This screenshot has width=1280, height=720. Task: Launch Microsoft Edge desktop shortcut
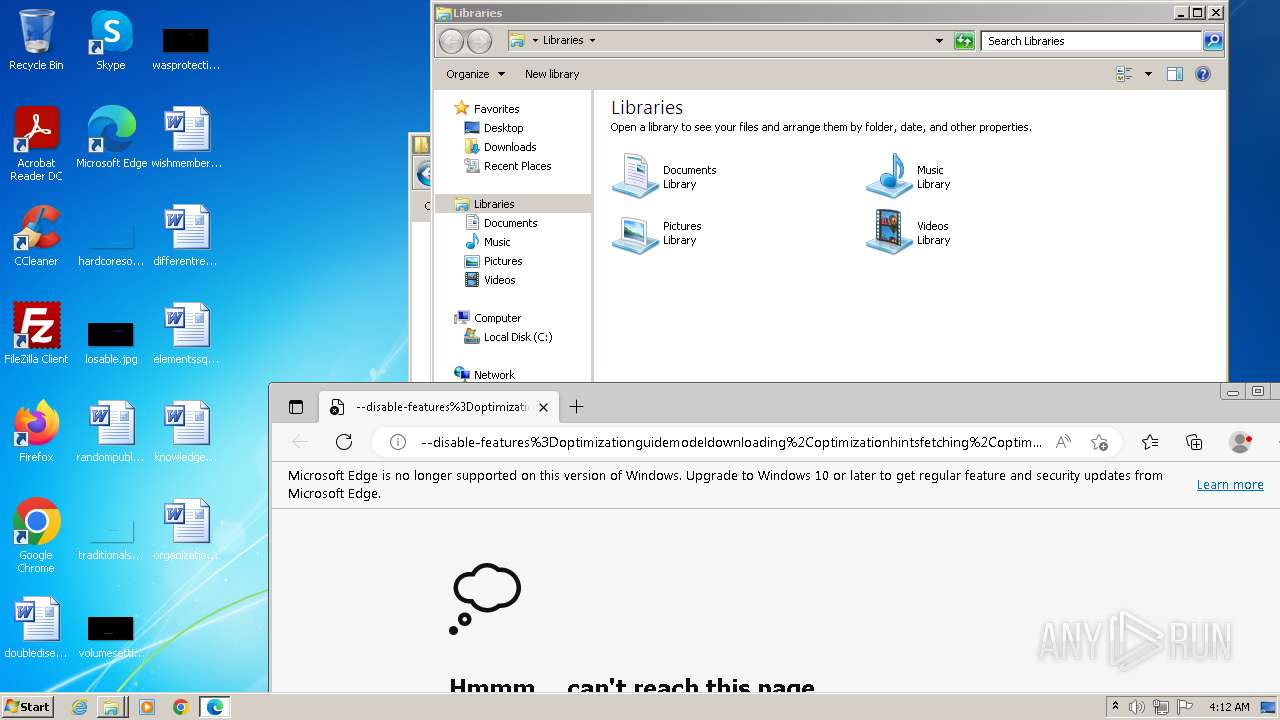pyautogui.click(x=111, y=137)
